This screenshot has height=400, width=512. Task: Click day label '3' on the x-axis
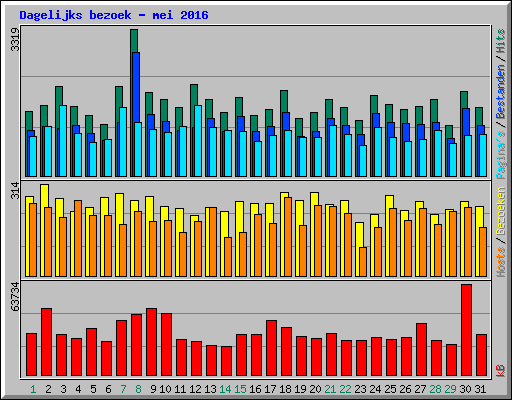pyautogui.click(x=63, y=389)
